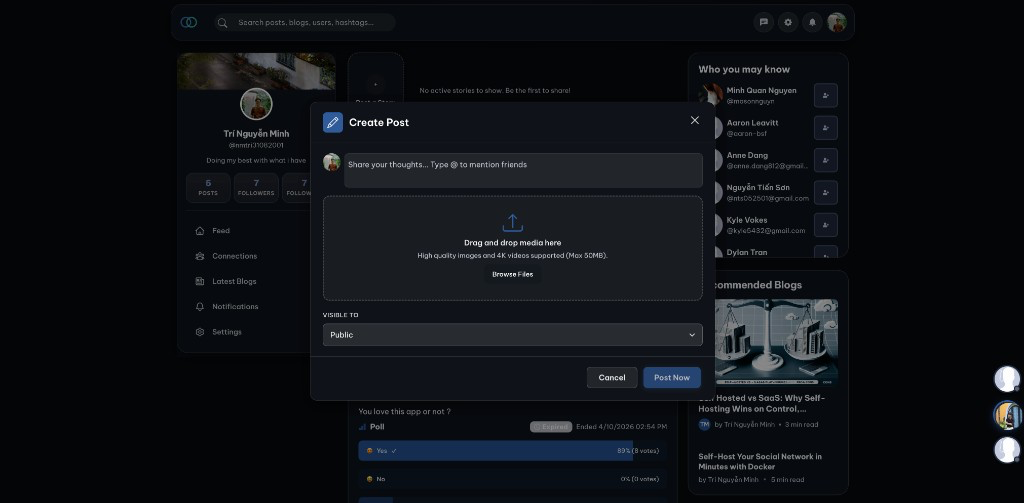Expand visibility dropdown chevron
The height and width of the screenshot is (503, 1024).
[x=692, y=335]
